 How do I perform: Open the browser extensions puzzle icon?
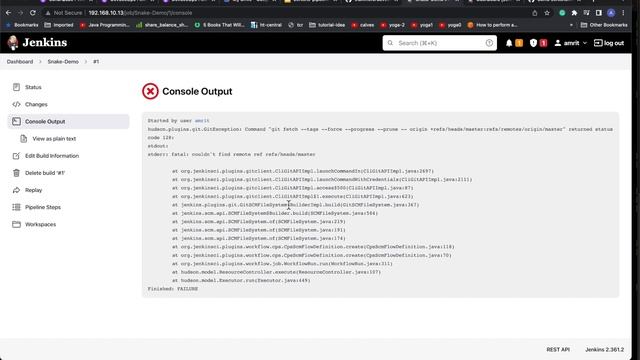[x=574, y=13]
